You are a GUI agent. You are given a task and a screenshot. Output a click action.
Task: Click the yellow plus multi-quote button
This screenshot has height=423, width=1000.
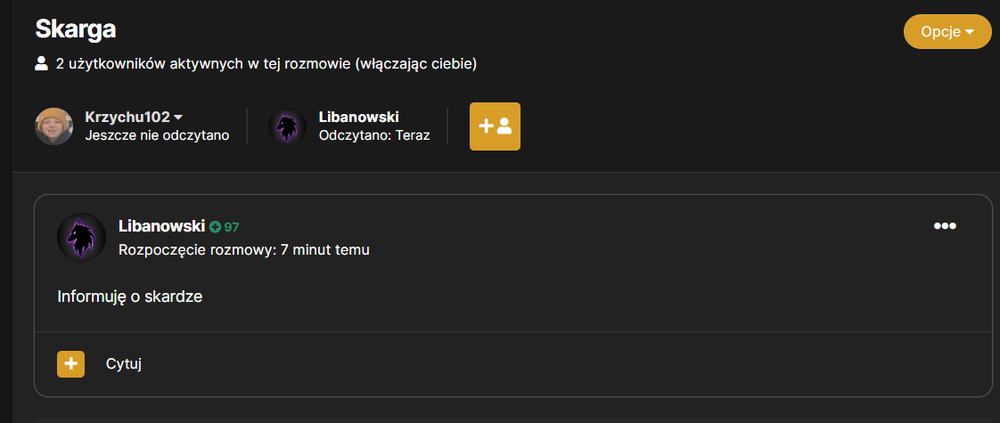coord(71,364)
